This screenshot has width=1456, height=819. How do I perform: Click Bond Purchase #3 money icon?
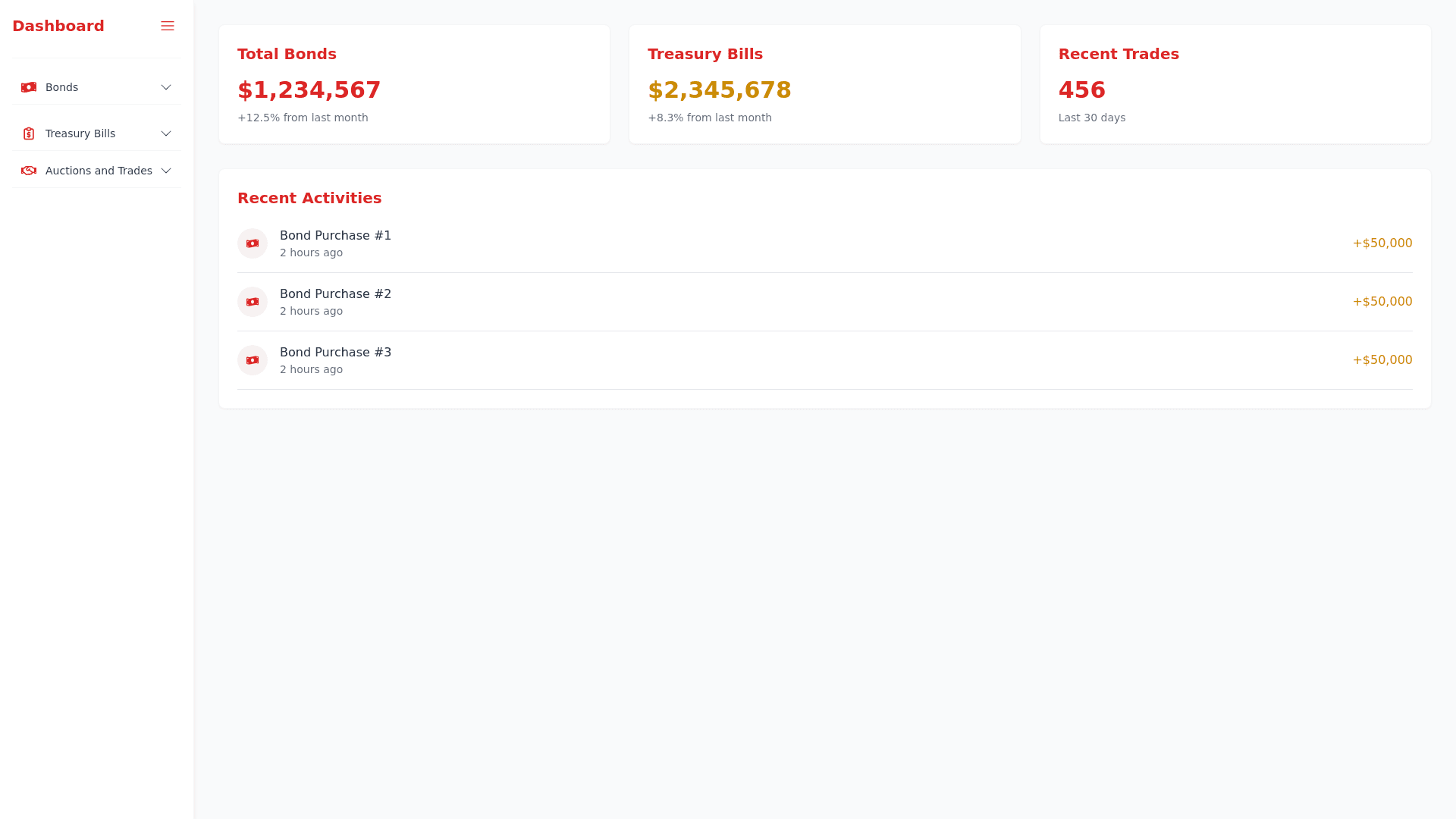253,360
